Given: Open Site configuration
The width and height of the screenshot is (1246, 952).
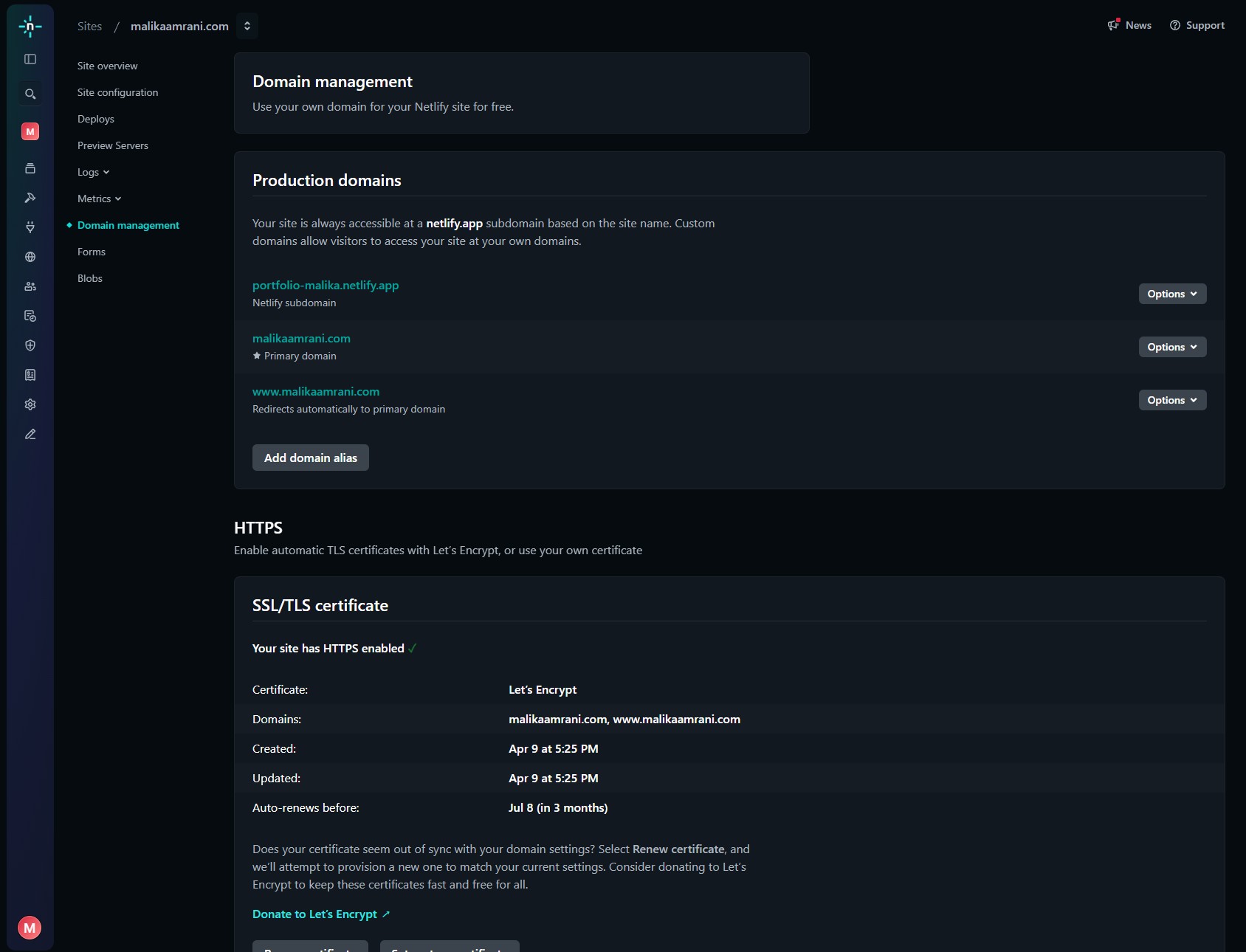Looking at the screenshot, I should click(x=118, y=92).
